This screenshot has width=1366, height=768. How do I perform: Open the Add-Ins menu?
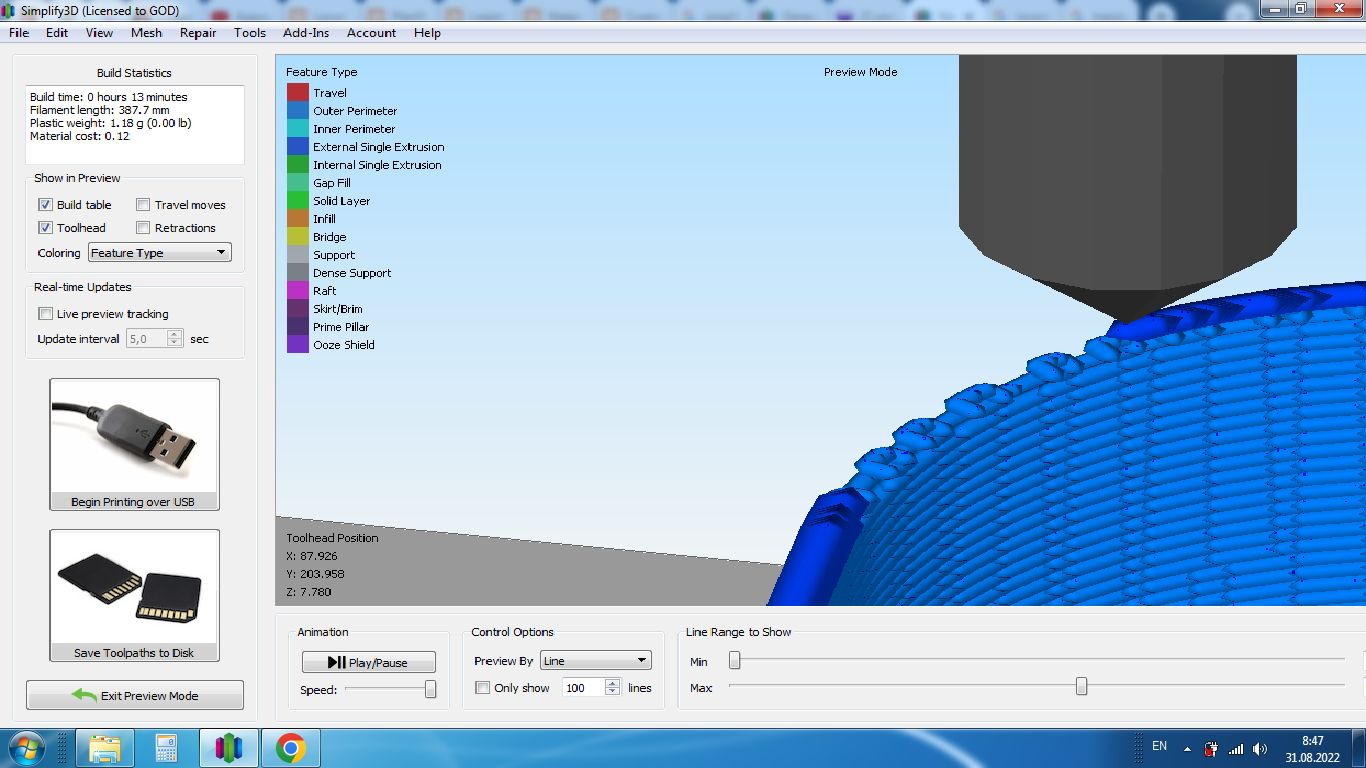tap(306, 33)
